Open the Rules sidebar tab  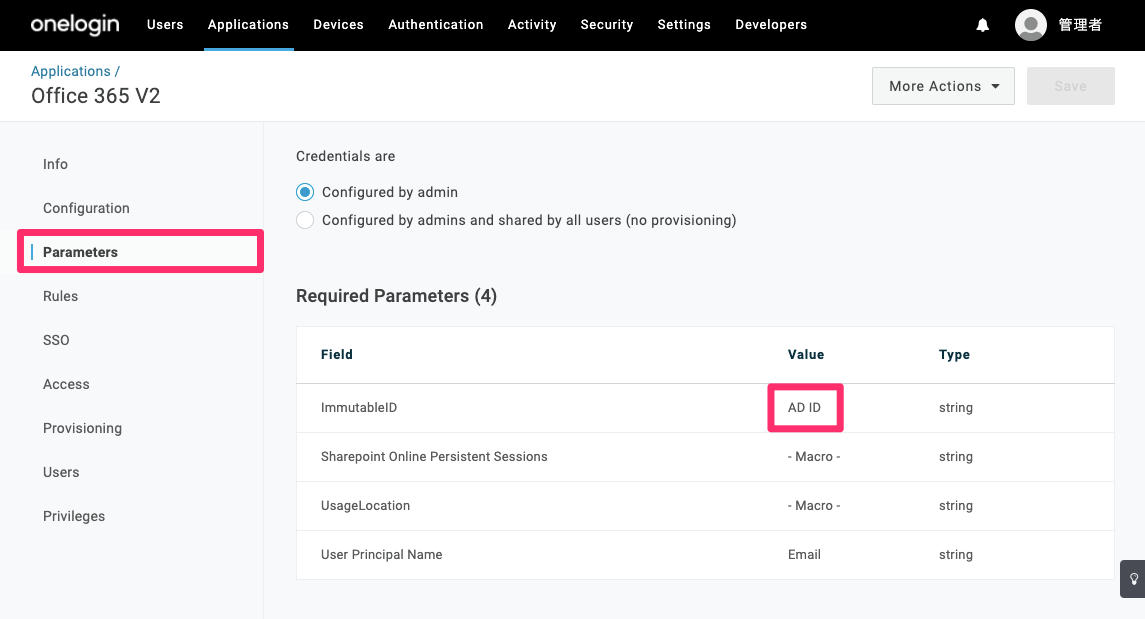point(61,296)
